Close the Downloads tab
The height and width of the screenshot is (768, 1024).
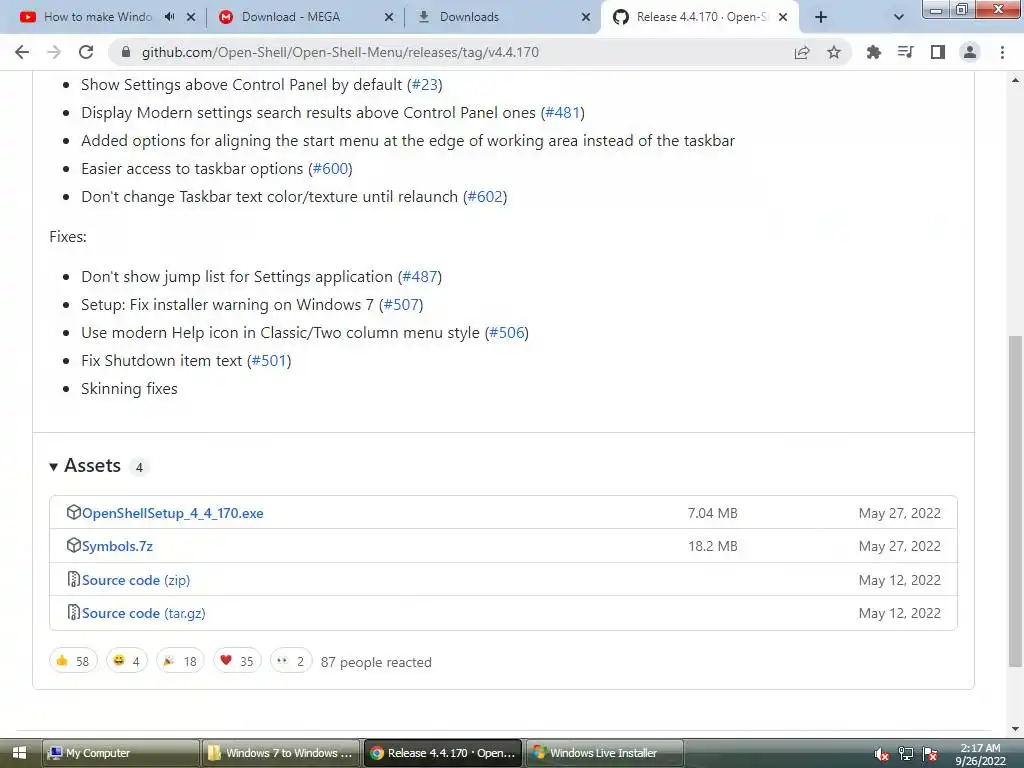586,17
